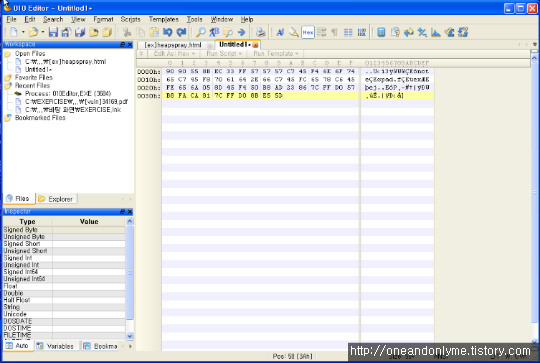Open the Run Script dropdown
Screen dimensions: 540x363
(x=224, y=54)
